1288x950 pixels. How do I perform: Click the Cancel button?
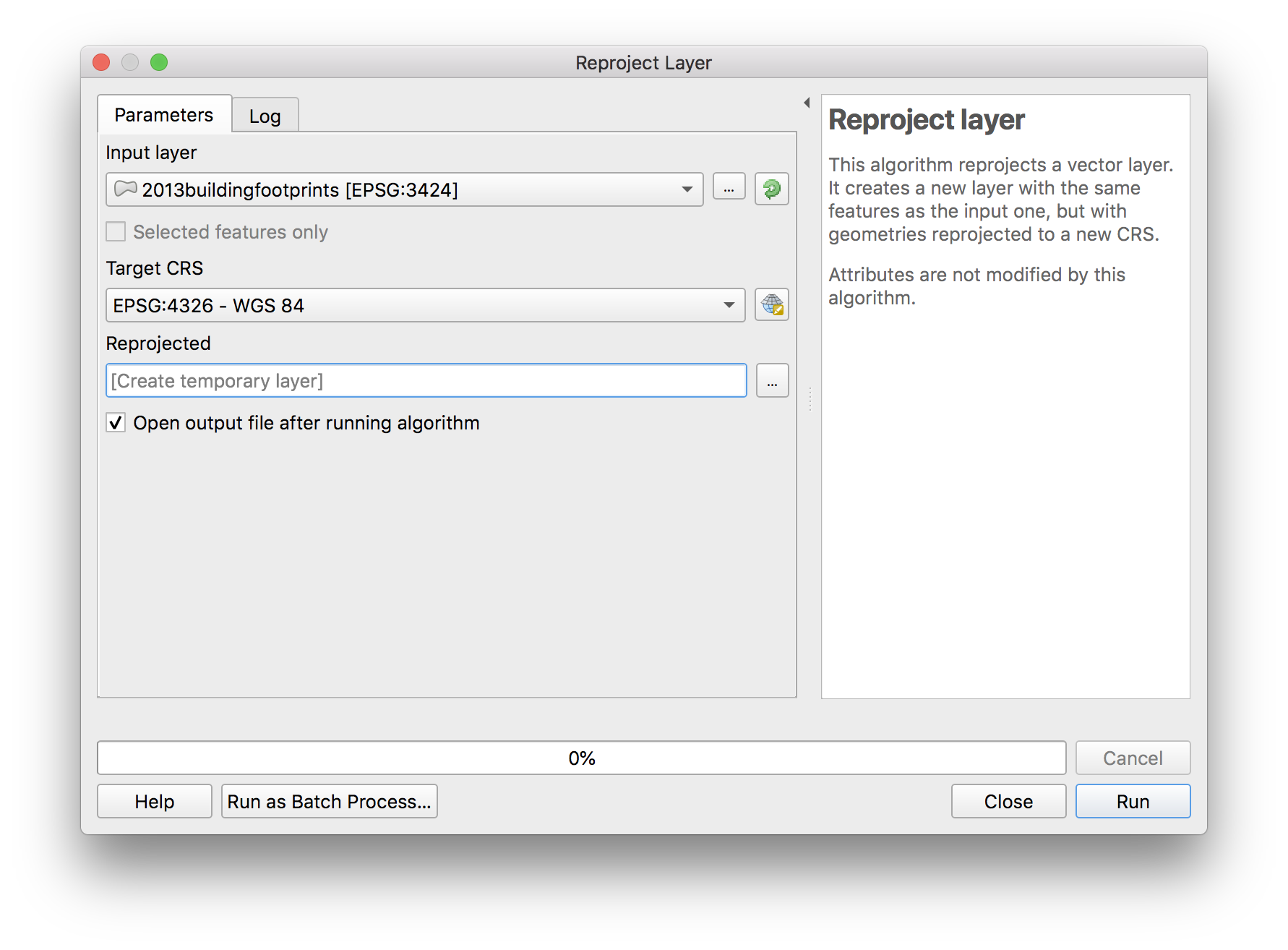click(1132, 758)
